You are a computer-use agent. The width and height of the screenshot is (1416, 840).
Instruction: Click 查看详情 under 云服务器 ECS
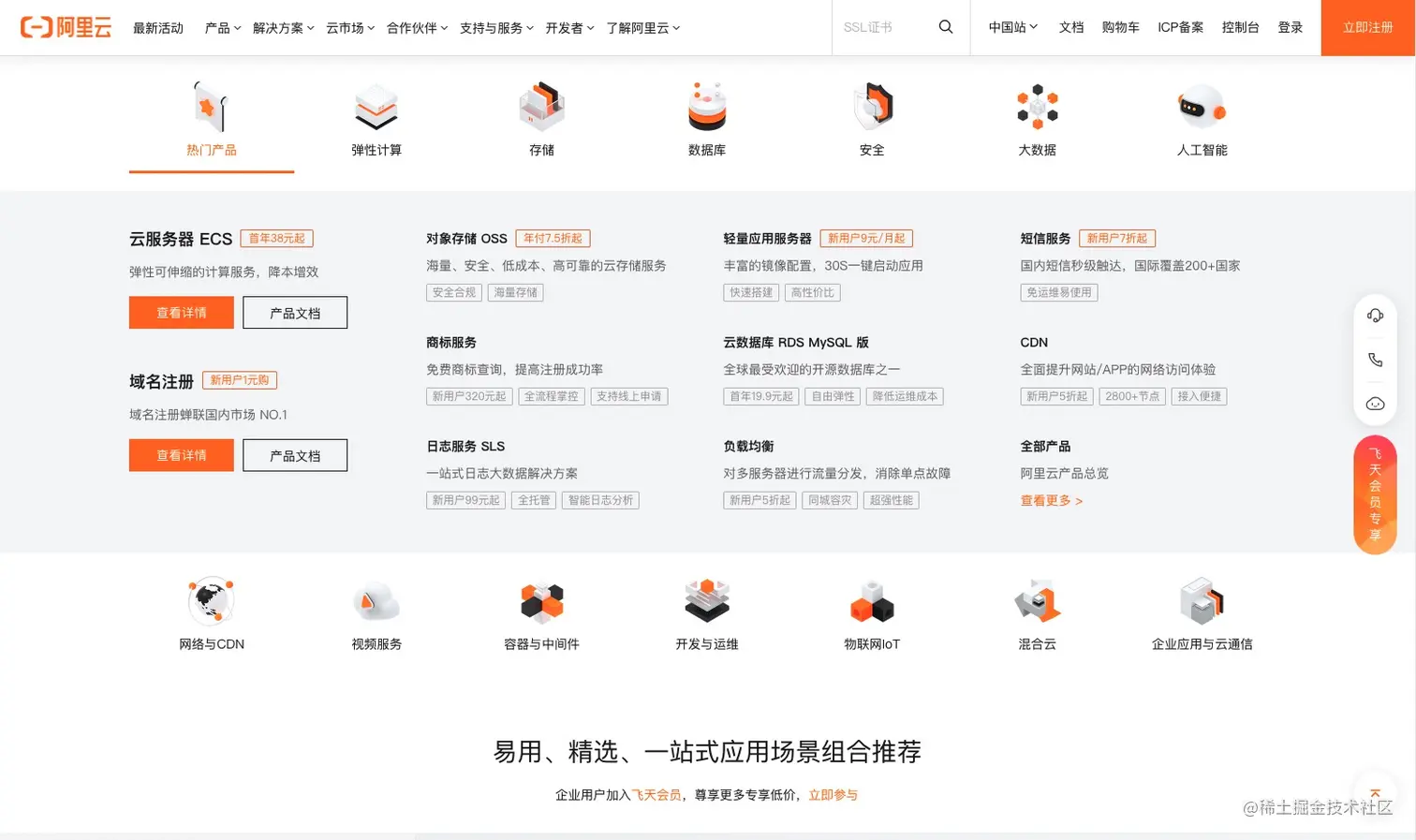pos(182,313)
